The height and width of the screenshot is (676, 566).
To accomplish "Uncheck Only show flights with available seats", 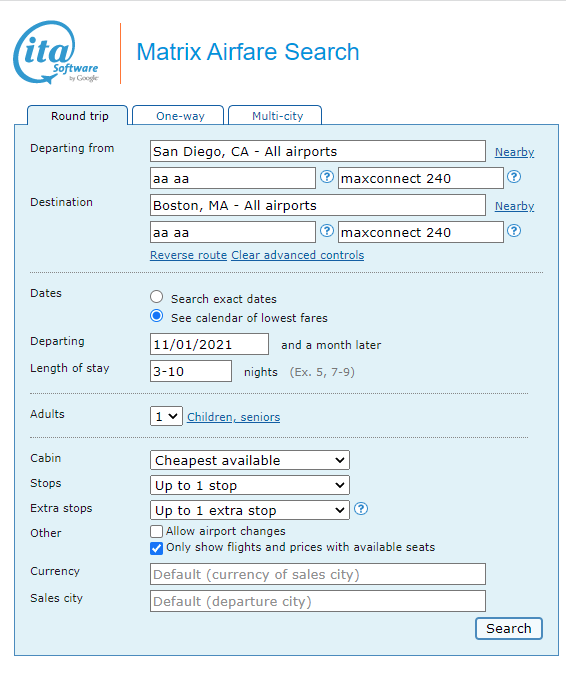I will (156, 548).
